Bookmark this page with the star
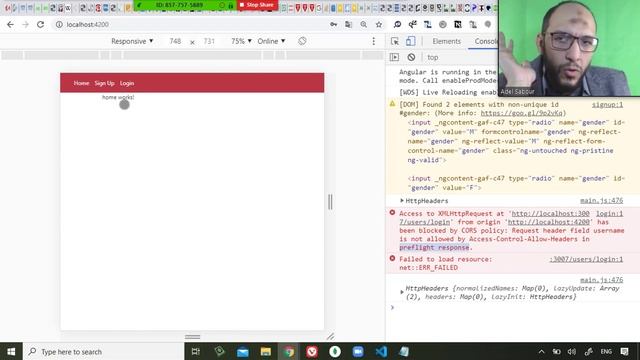This screenshot has height=360, width=640. 379,24
